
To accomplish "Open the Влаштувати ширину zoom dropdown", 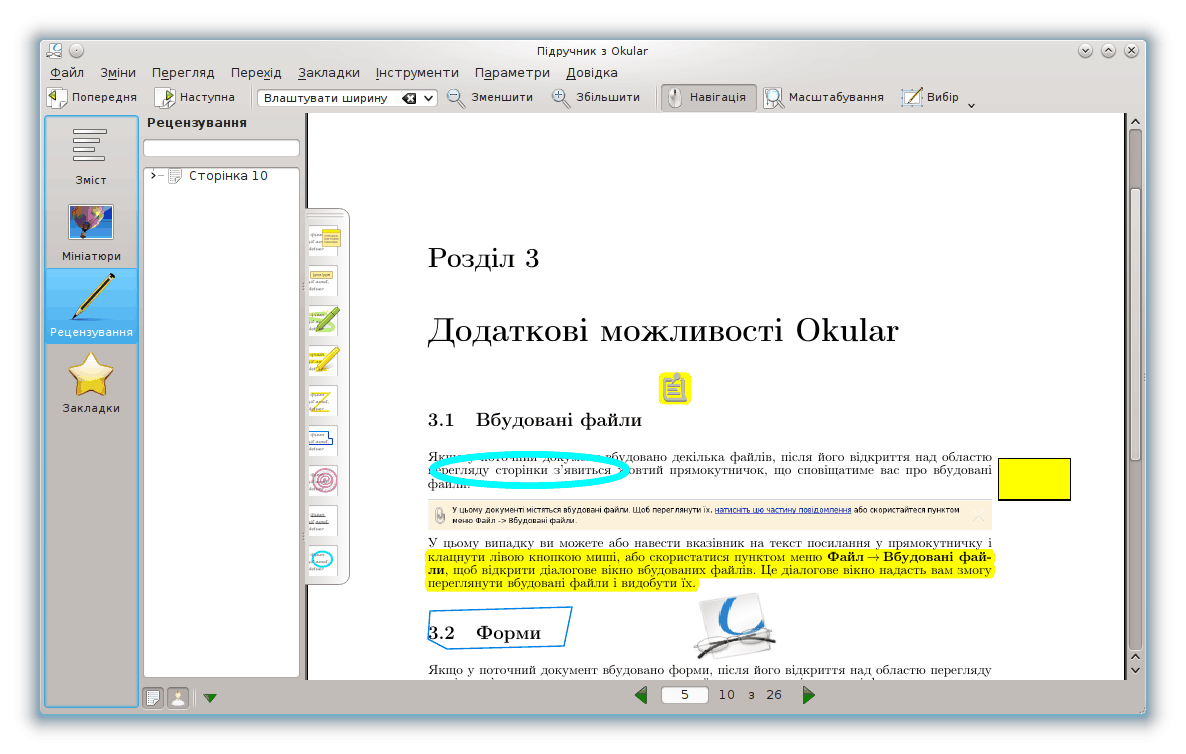I will click(429, 98).
